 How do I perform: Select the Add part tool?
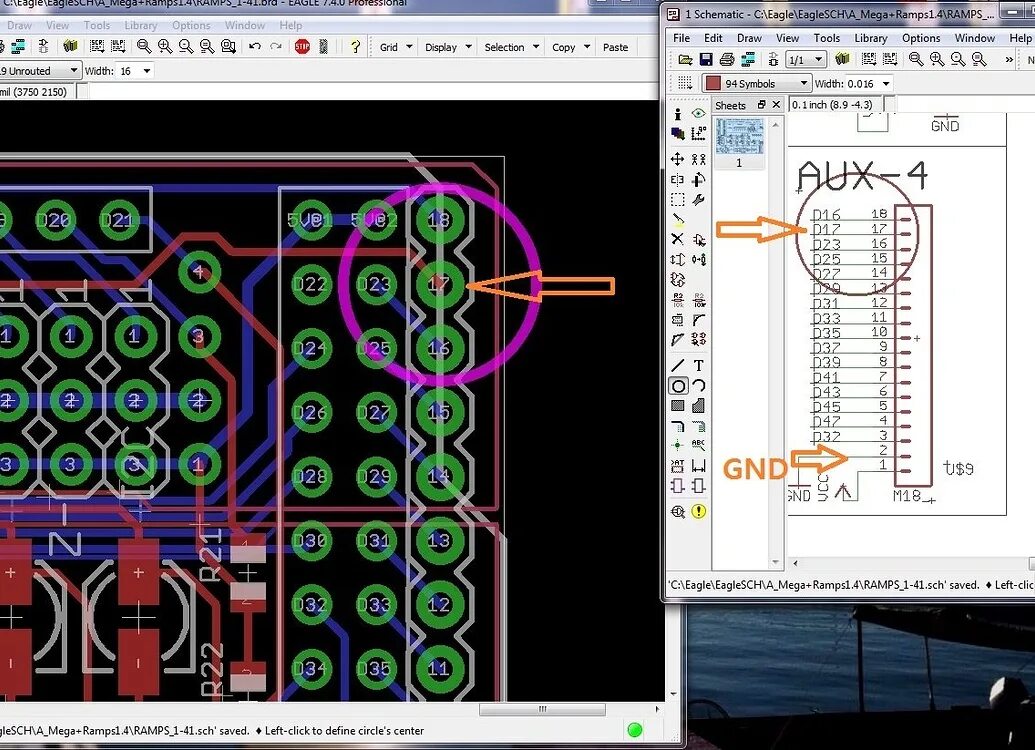coord(698,239)
